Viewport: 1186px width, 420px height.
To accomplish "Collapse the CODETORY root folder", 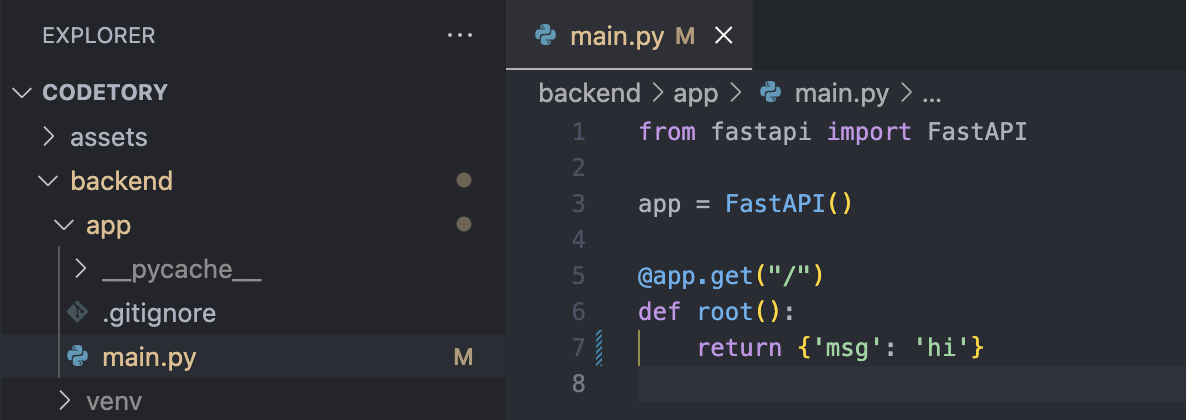I will point(23,93).
